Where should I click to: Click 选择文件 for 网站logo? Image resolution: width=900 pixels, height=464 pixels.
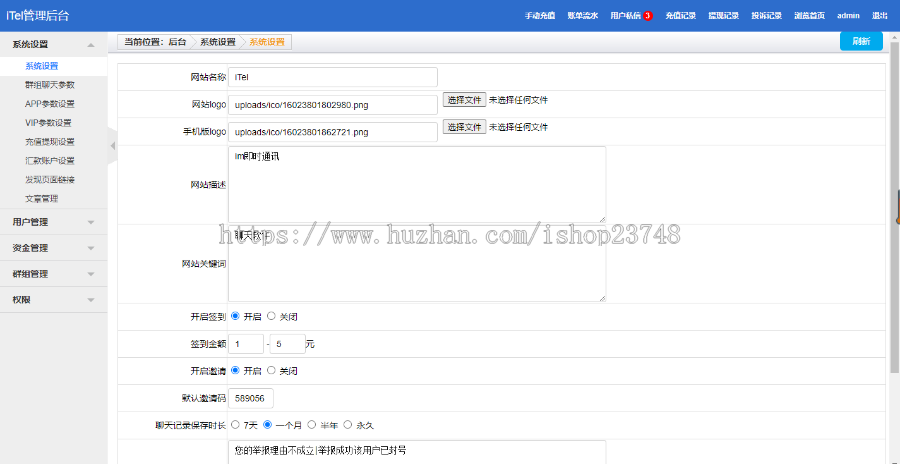(x=464, y=100)
